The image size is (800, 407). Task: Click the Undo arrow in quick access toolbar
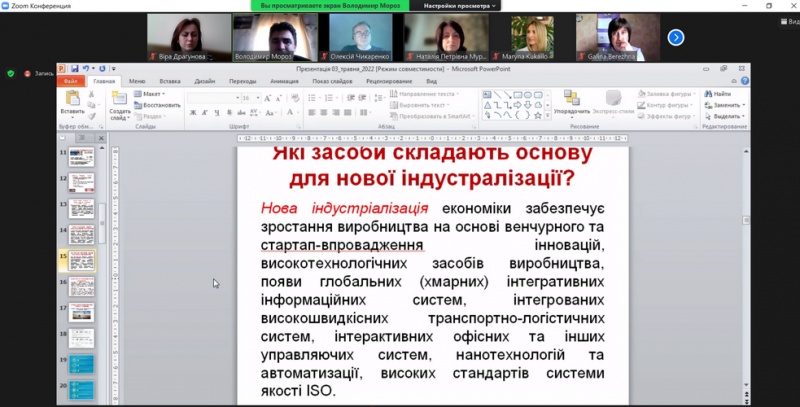[x=87, y=70]
